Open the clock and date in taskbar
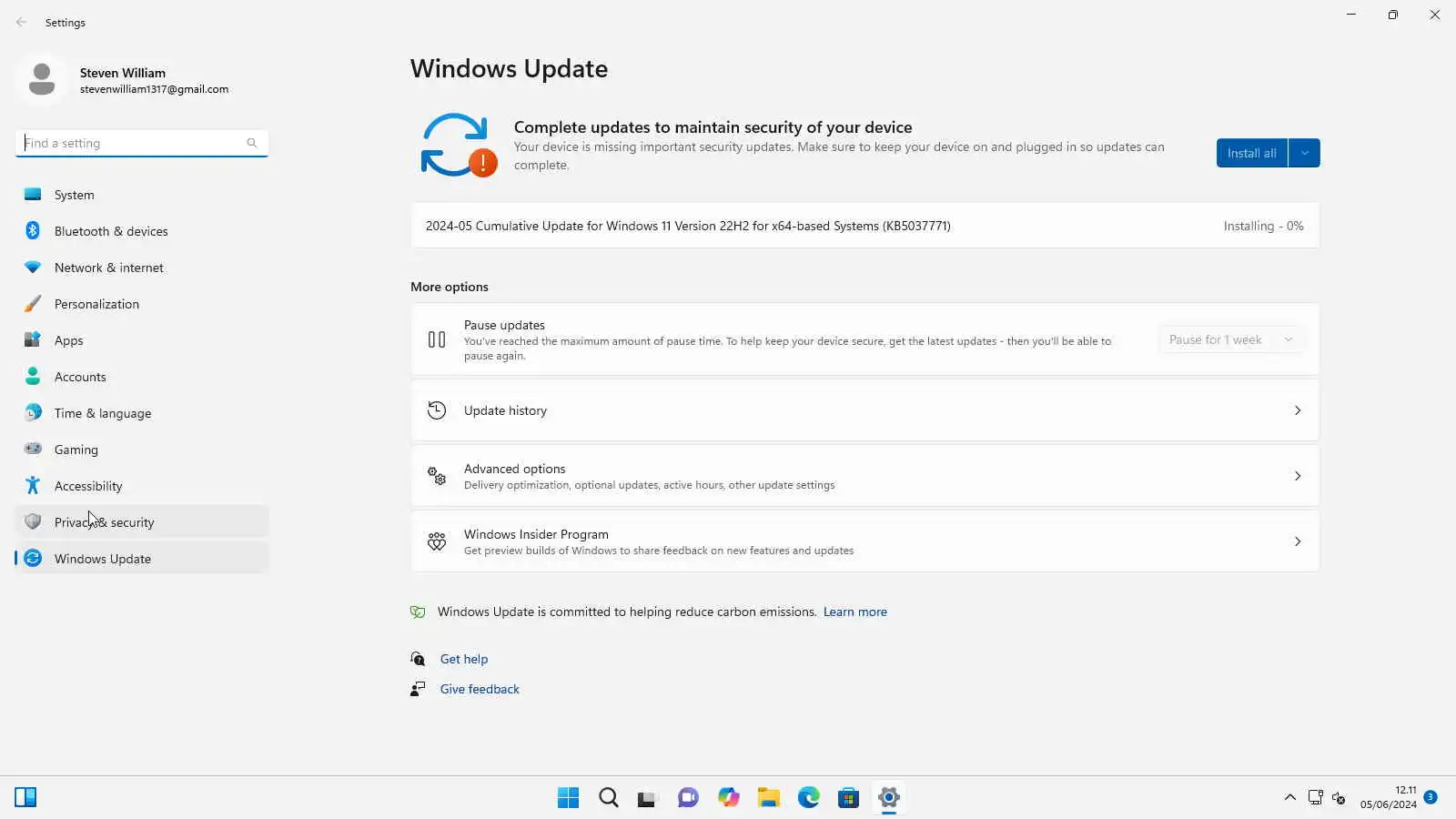 1388,797
